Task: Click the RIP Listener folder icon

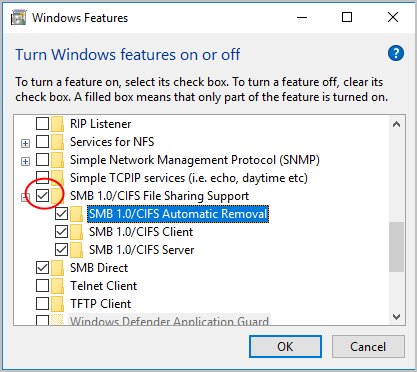Action: coord(57,124)
